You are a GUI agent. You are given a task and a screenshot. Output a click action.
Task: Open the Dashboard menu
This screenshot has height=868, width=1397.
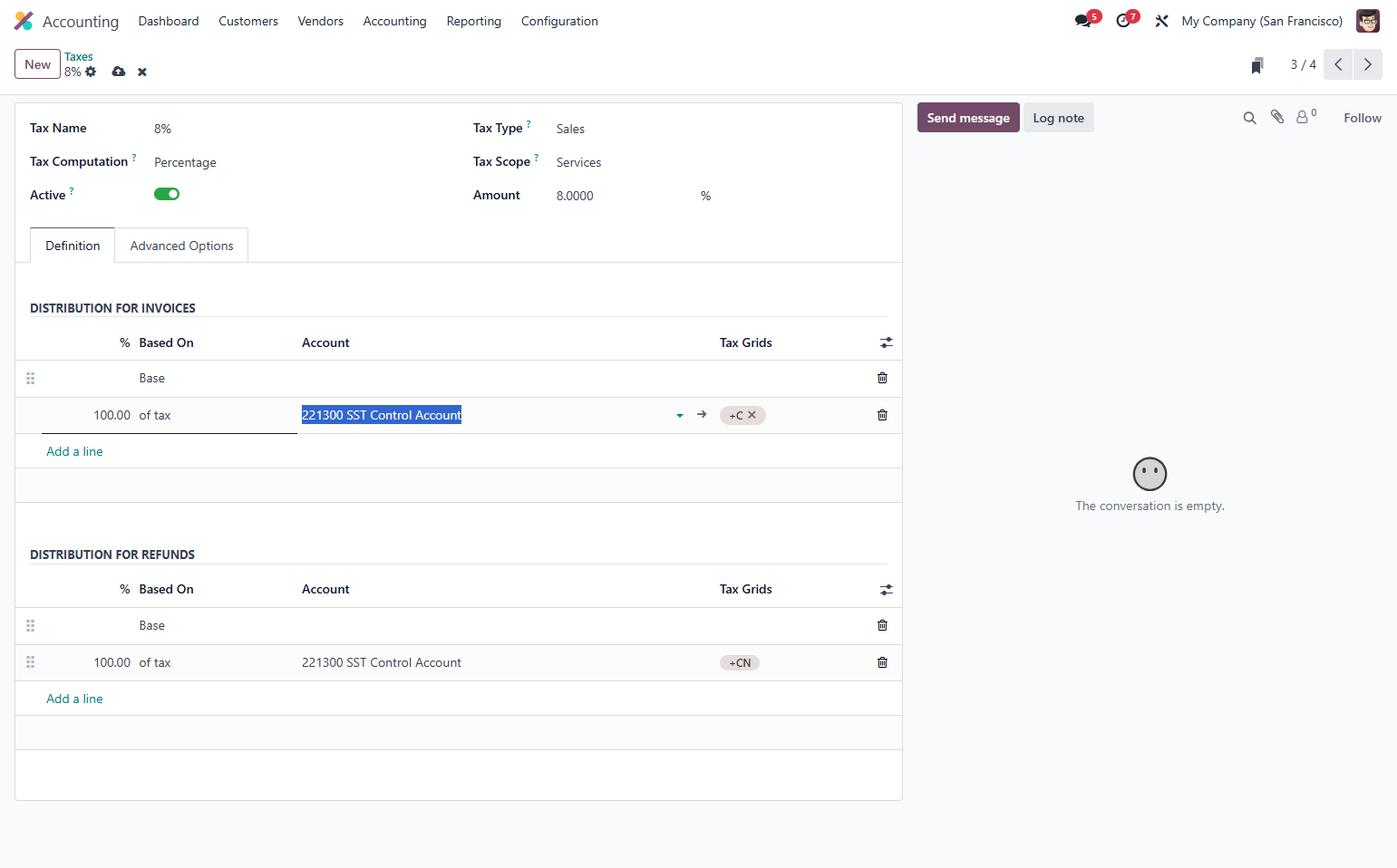[169, 21]
